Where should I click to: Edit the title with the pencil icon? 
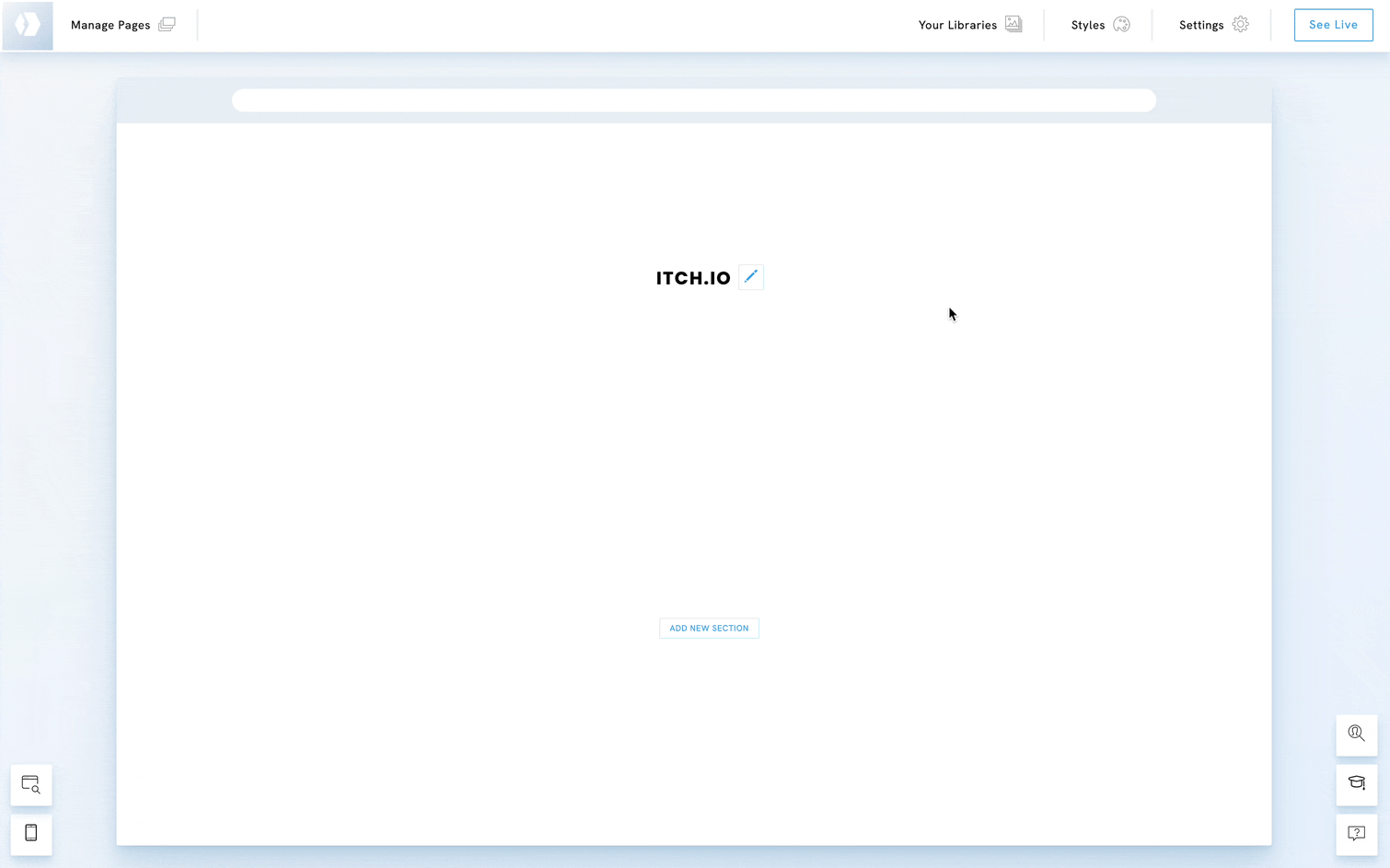pyautogui.click(x=751, y=277)
